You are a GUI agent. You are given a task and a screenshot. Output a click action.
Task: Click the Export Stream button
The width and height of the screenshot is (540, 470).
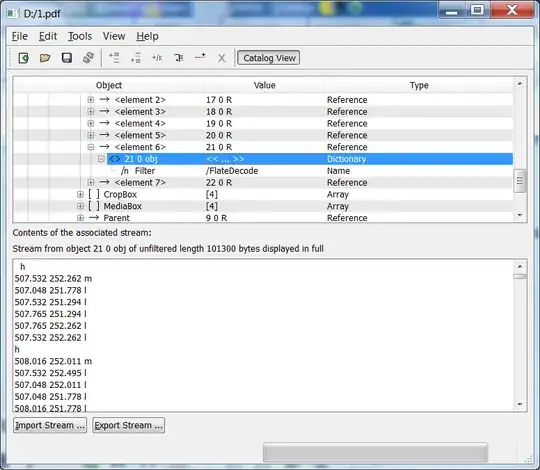128,425
